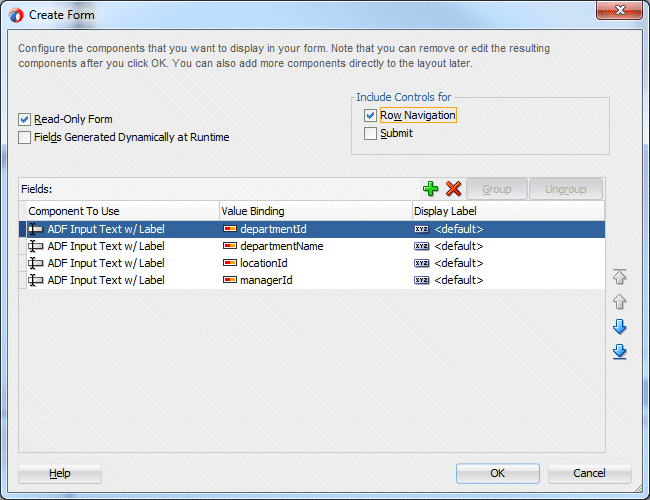
Task: Click the binding icon beside locationId
Action: tap(230, 263)
